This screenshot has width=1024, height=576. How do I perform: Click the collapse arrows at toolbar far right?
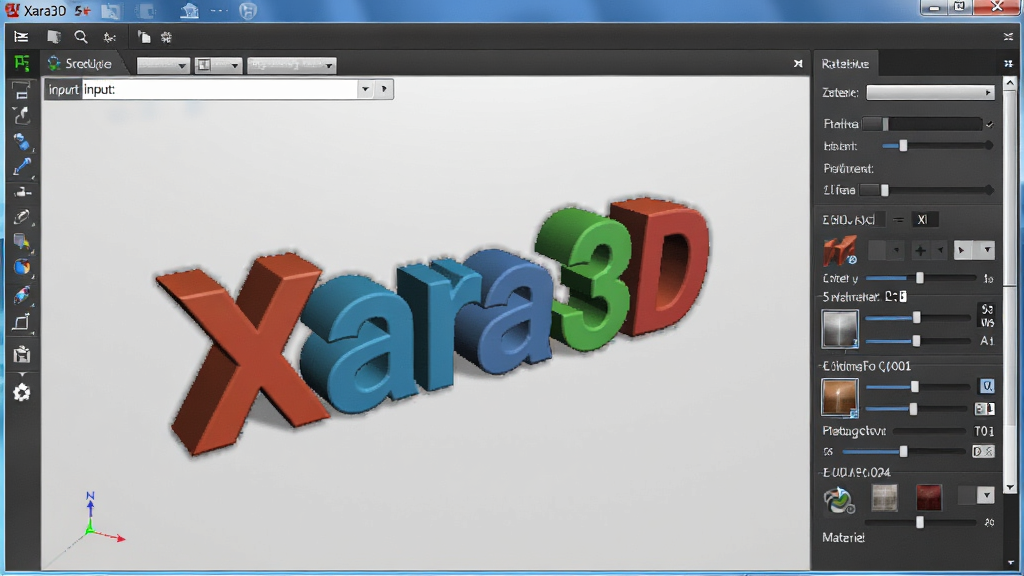[1008, 37]
